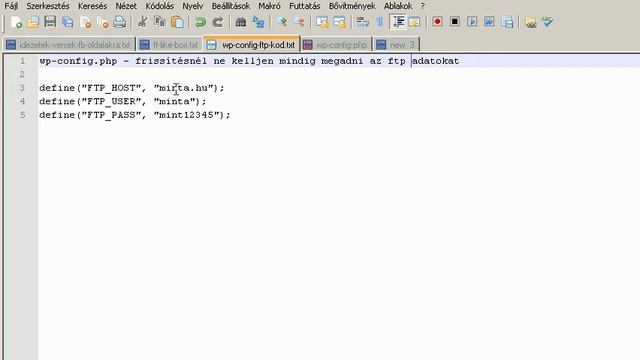Open the Ablakok menu

point(398,6)
